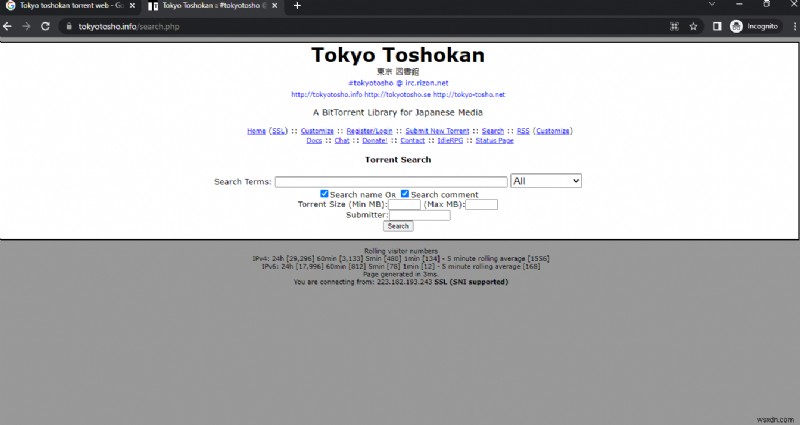Go to the Home link

[256, 131]
